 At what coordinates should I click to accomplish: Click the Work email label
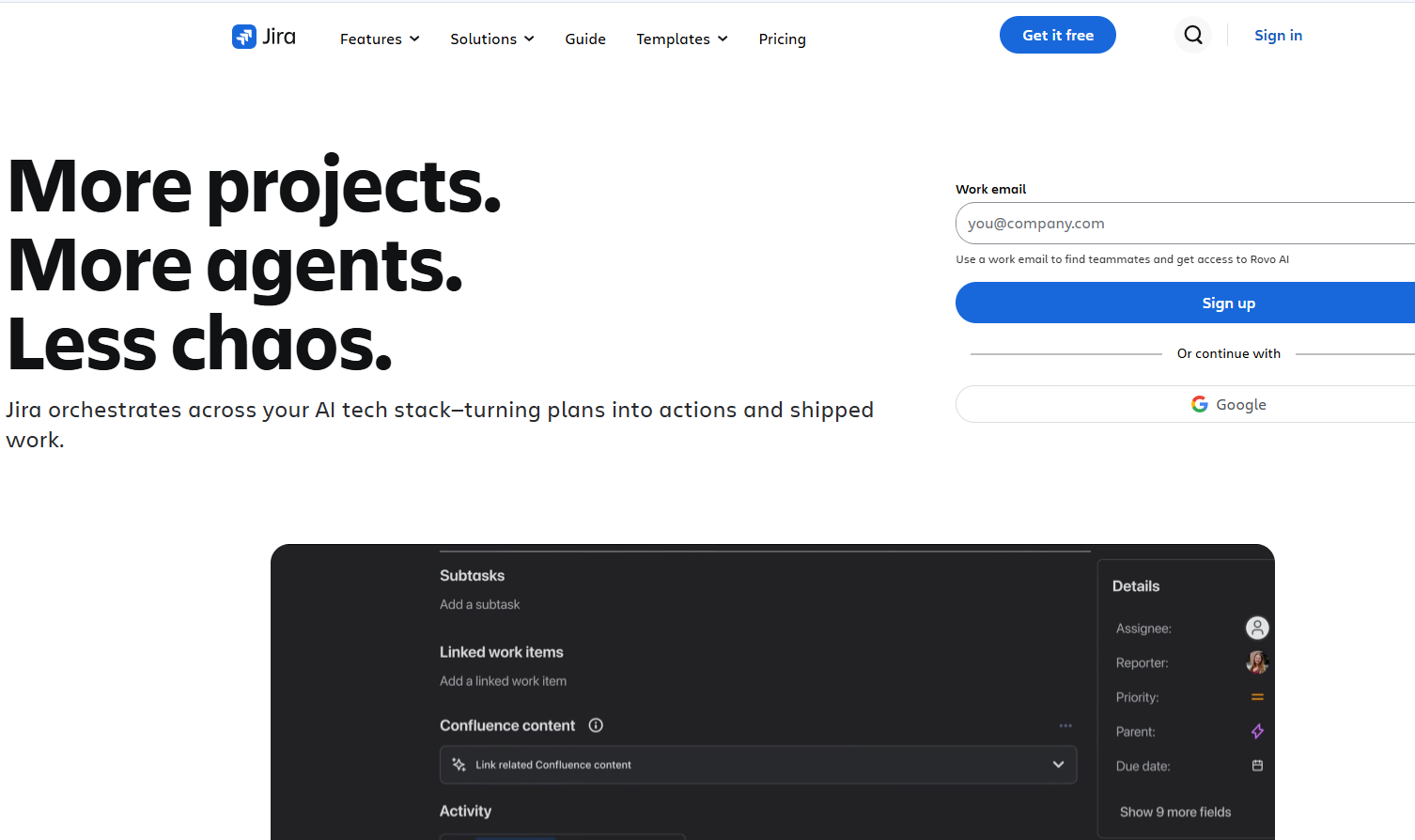point(990,189)
